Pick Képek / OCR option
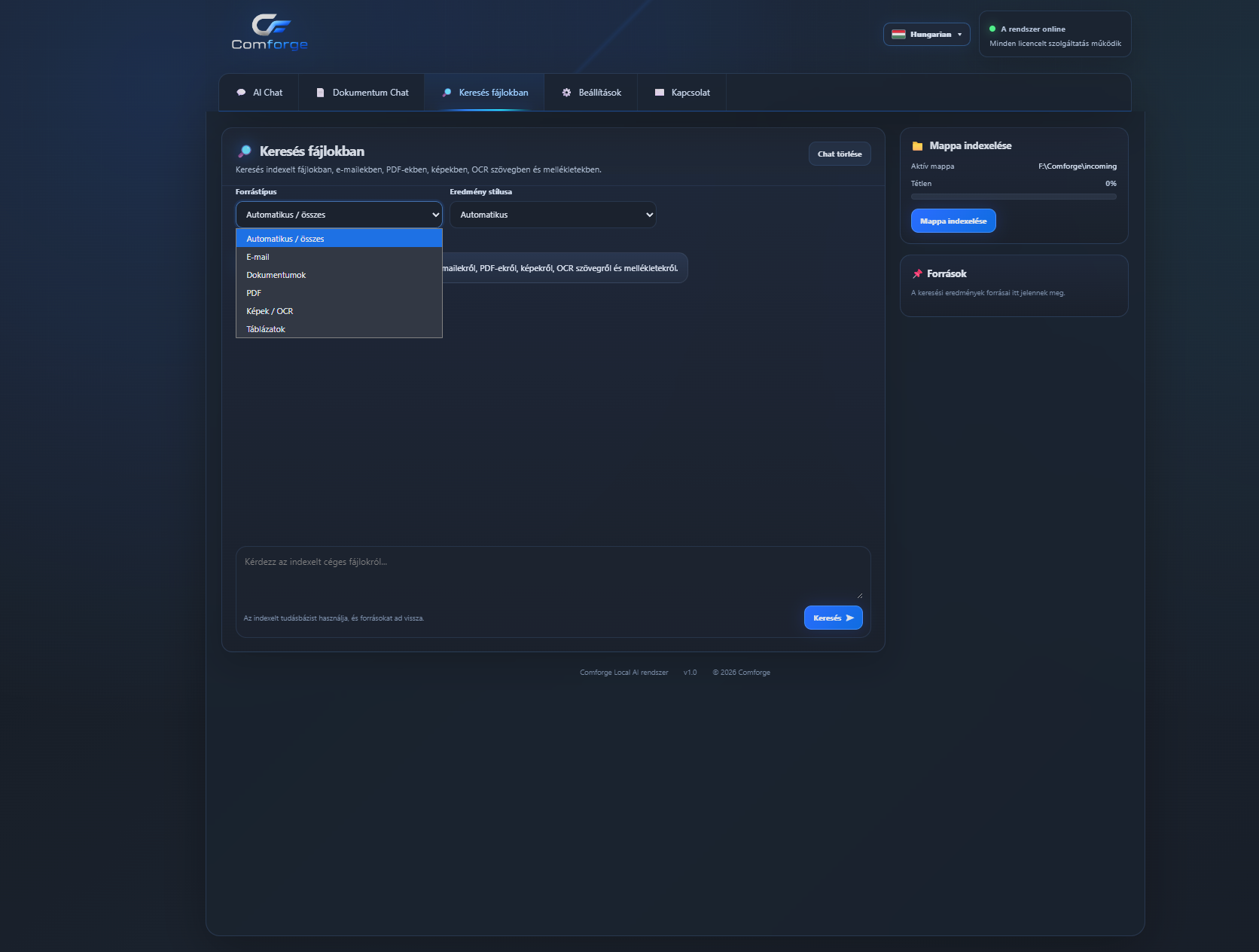The image size is (1259, 952). tap(339, 311)
